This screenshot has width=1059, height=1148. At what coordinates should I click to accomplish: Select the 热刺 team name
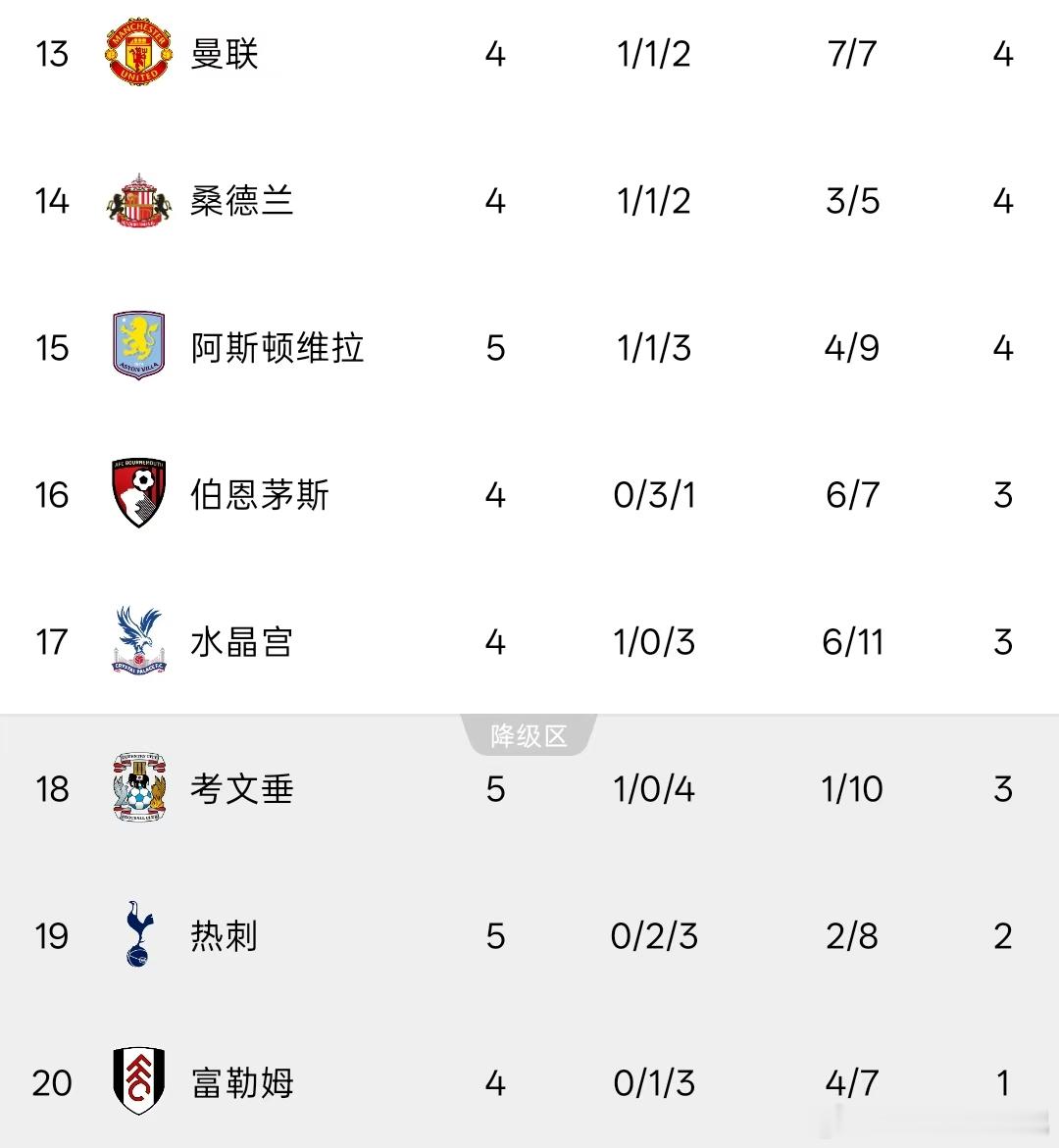click(225, 936)
